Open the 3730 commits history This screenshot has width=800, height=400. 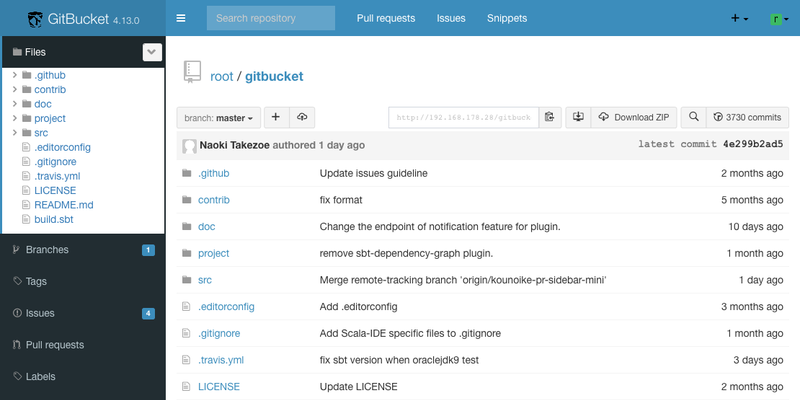pyautogui.click(x=747, y=117)
